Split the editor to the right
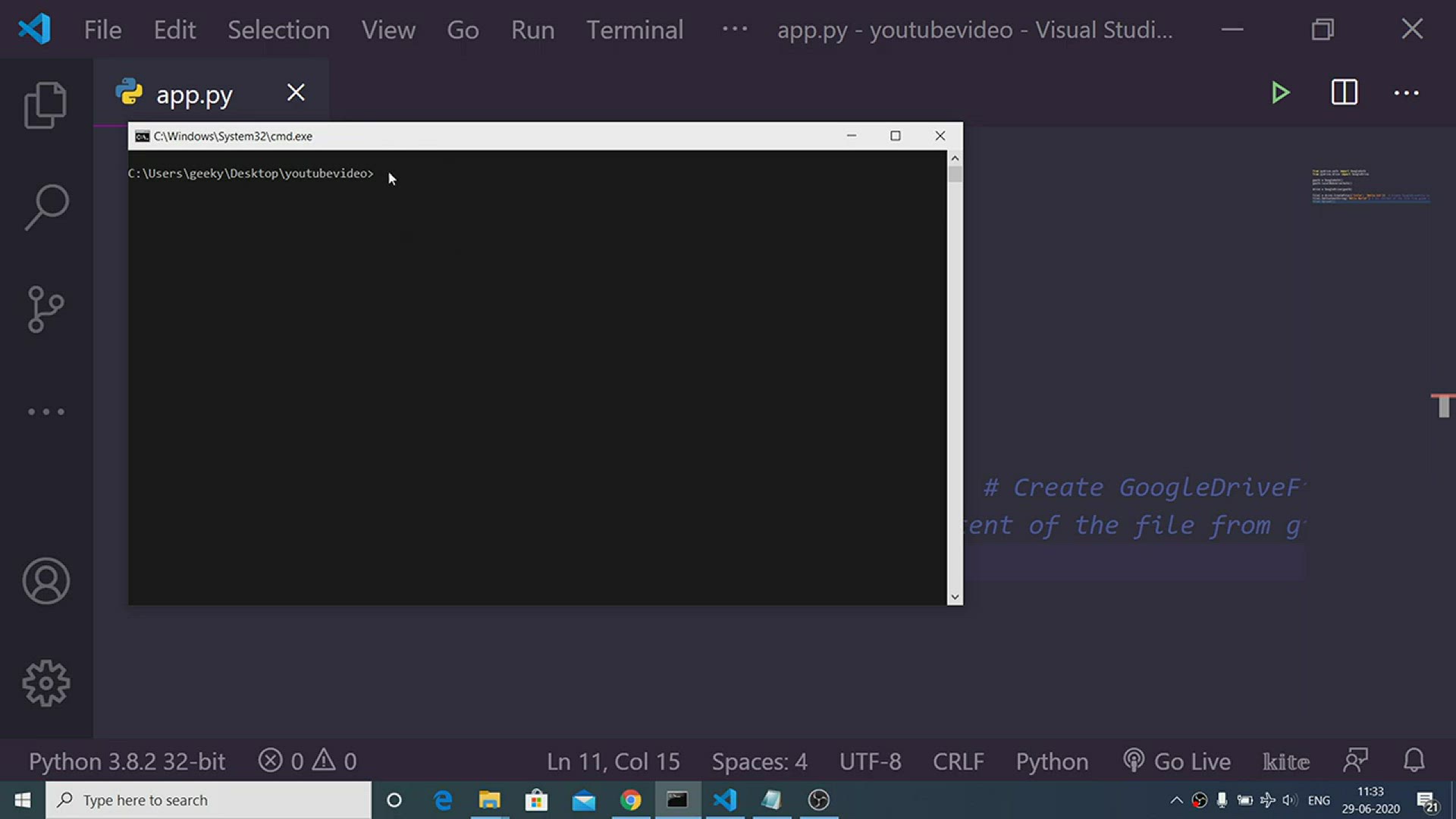 [1344, 93]
